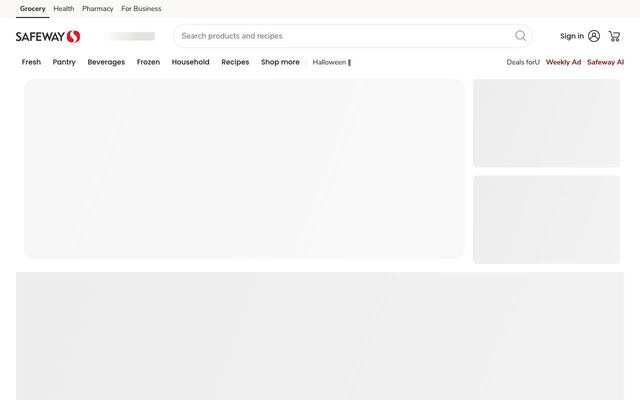Open the Halloween link
The height and width of the screenshot is (400, 640).
pyautogui.click(x=331, y=62)
